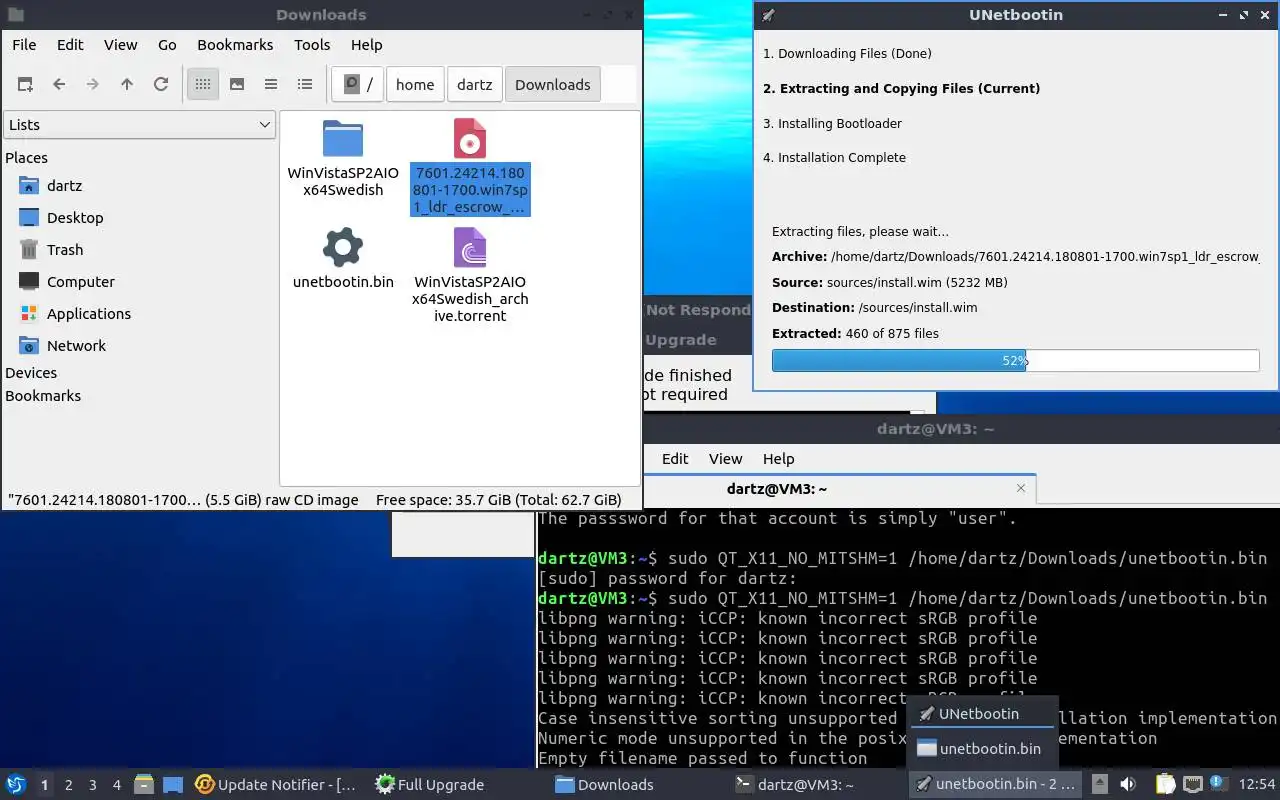The height and width of the screenshot is (800, 1280).
Task: Open a new tab in file manager
Action: point(25,85)
